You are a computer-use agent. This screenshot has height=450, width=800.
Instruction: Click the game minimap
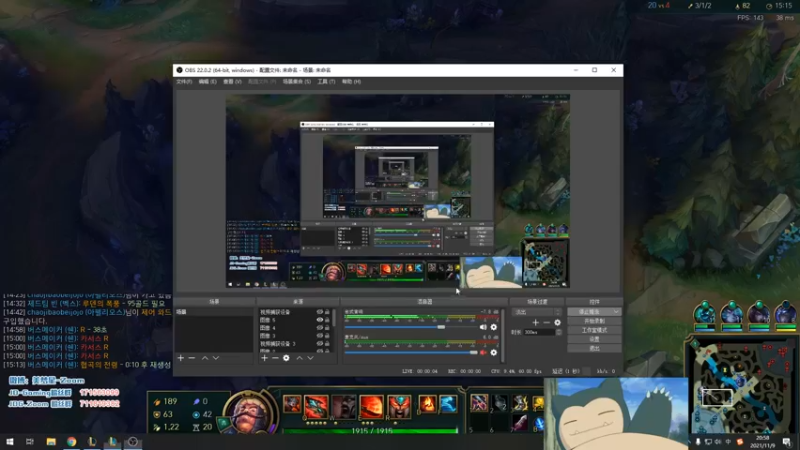coord(743,388)
